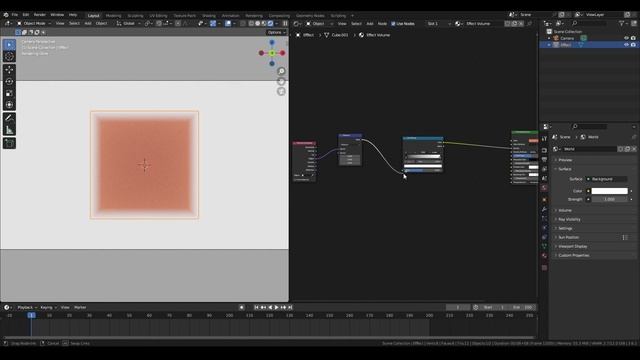Open the File menu
Image resolution: width=640 pixels, height=360 pixels.
[15, 15]
